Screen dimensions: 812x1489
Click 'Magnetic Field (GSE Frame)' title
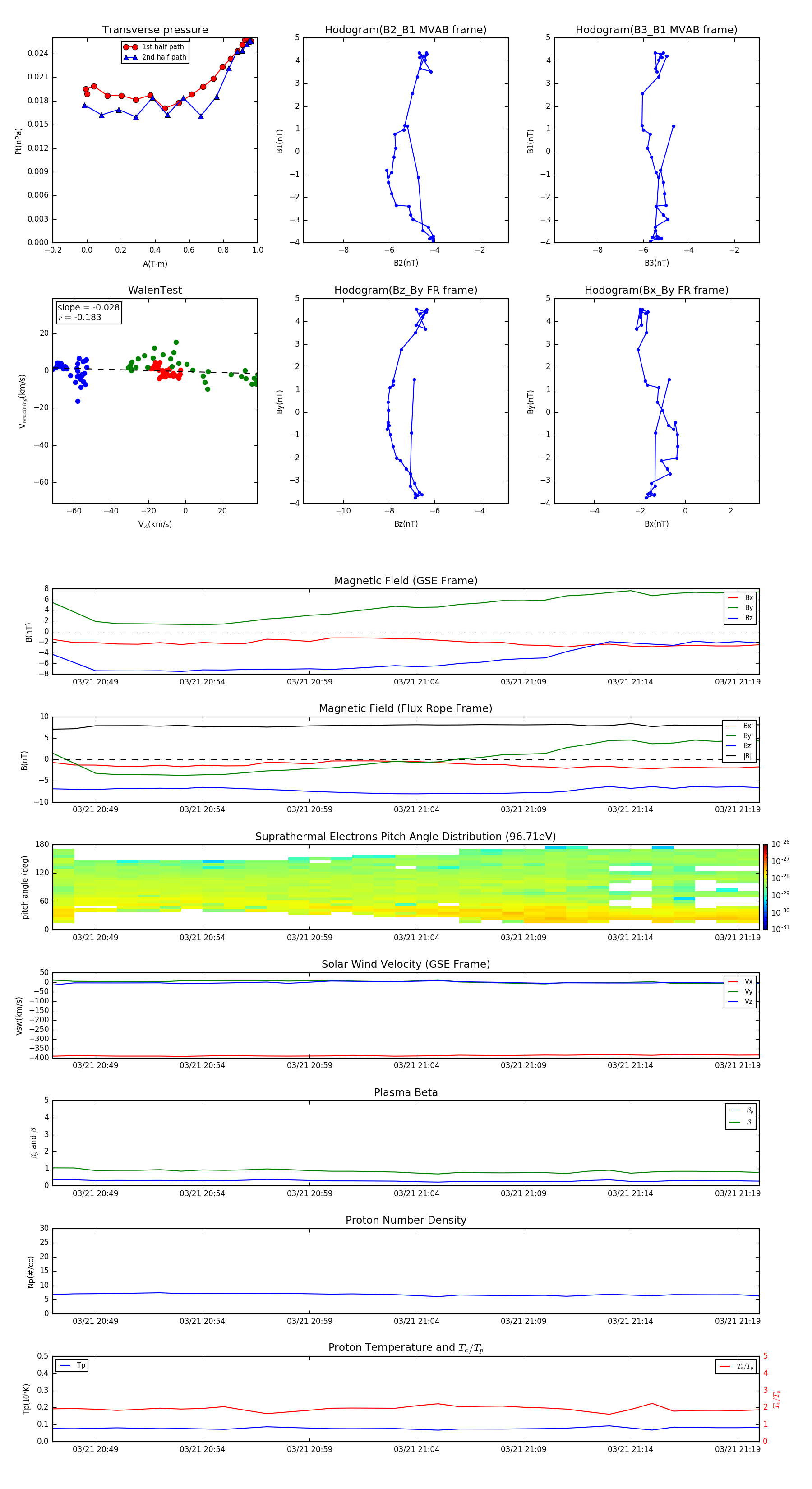click(x=406, y=581)
